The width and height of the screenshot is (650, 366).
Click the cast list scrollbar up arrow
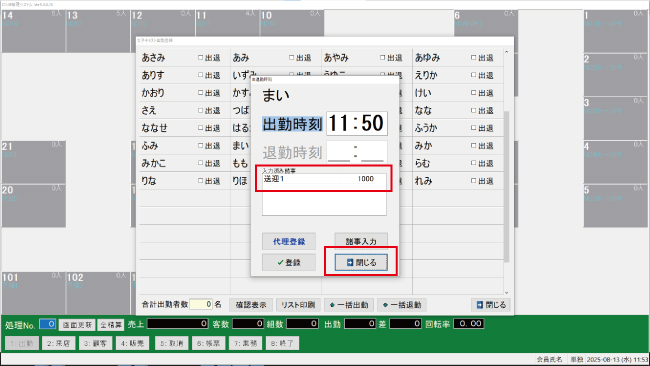click(x=506, y=52)
